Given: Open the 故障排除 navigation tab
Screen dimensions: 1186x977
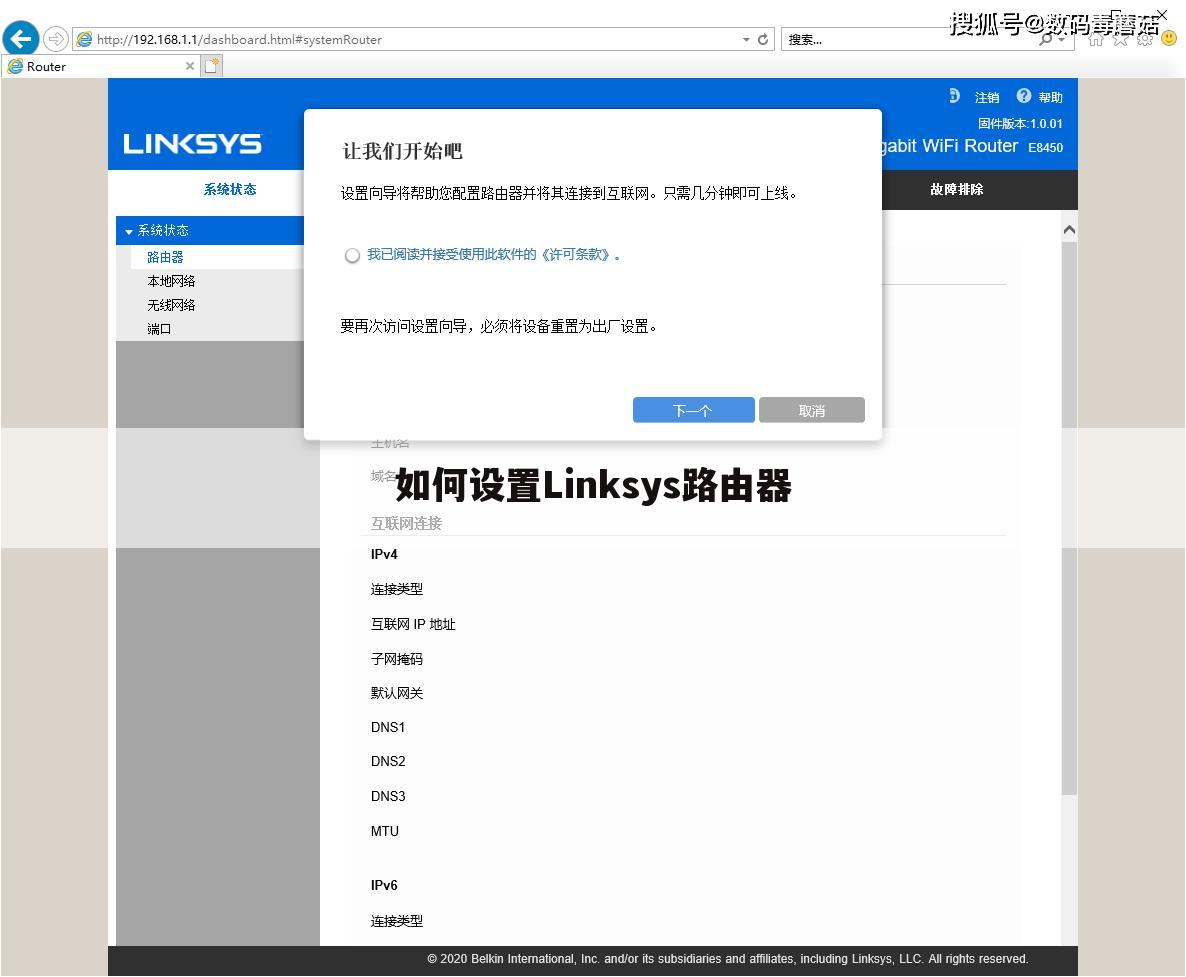Looking at the screenshot, I should click(x=955, y=190).
